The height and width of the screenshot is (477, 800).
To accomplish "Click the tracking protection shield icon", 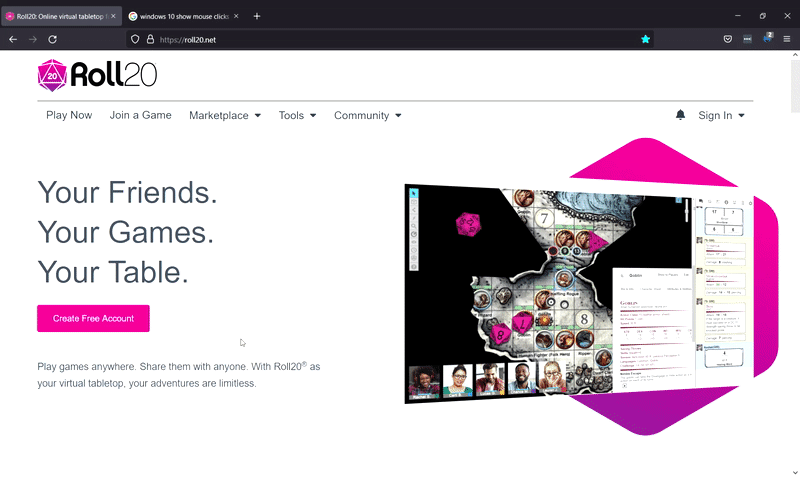I will [x=136, y=39].
